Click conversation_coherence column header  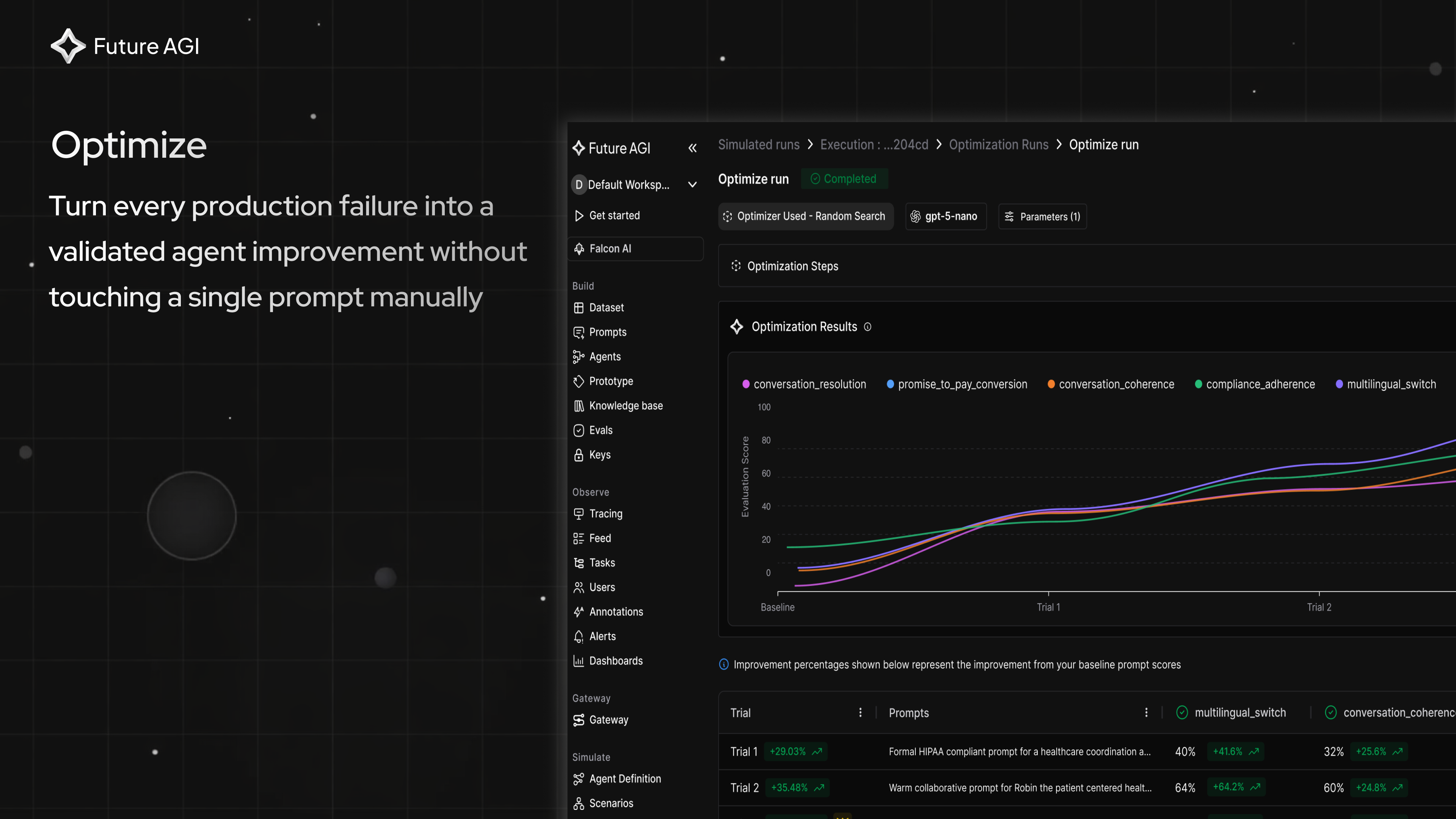[1390, 713]
